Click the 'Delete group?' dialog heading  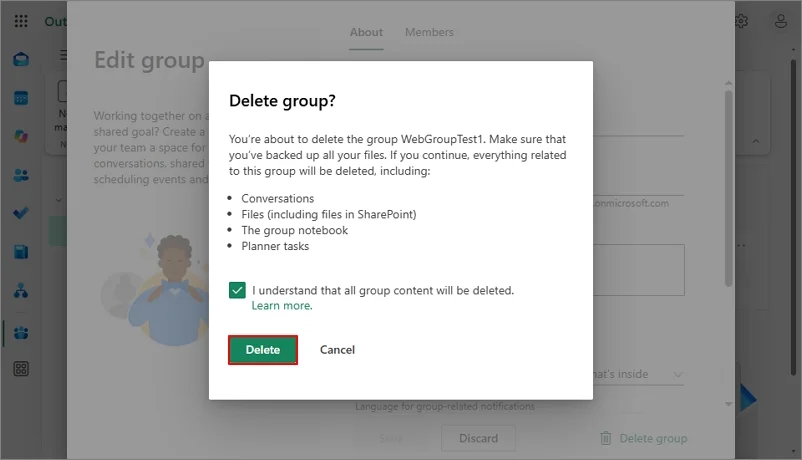pyautogui.click(x=282, y=101)
